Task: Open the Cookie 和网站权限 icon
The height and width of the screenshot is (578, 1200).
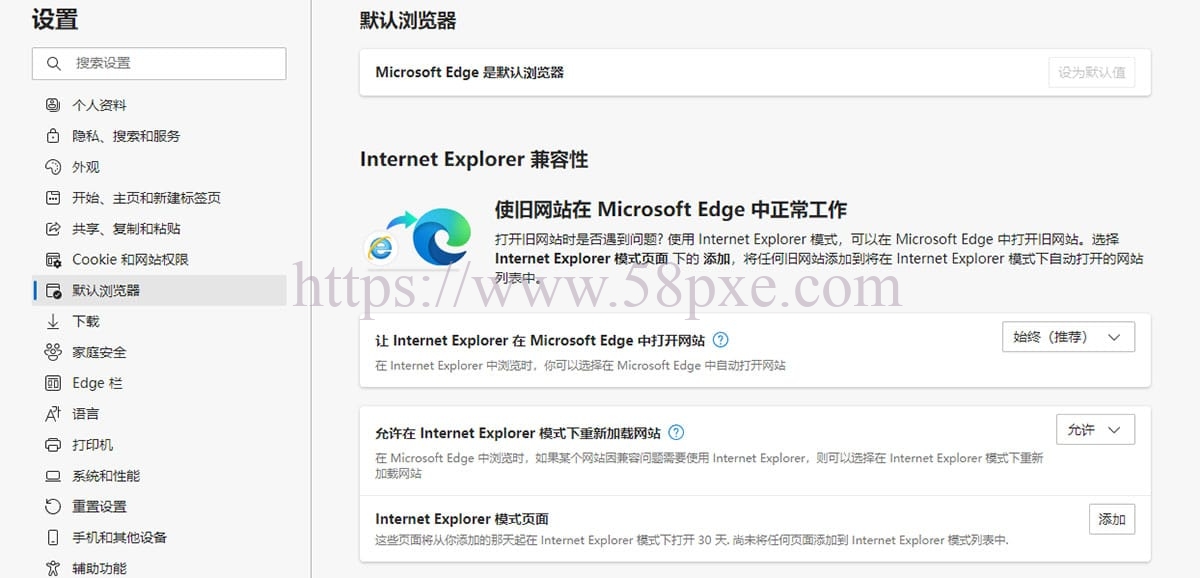Action: point(53,260)
